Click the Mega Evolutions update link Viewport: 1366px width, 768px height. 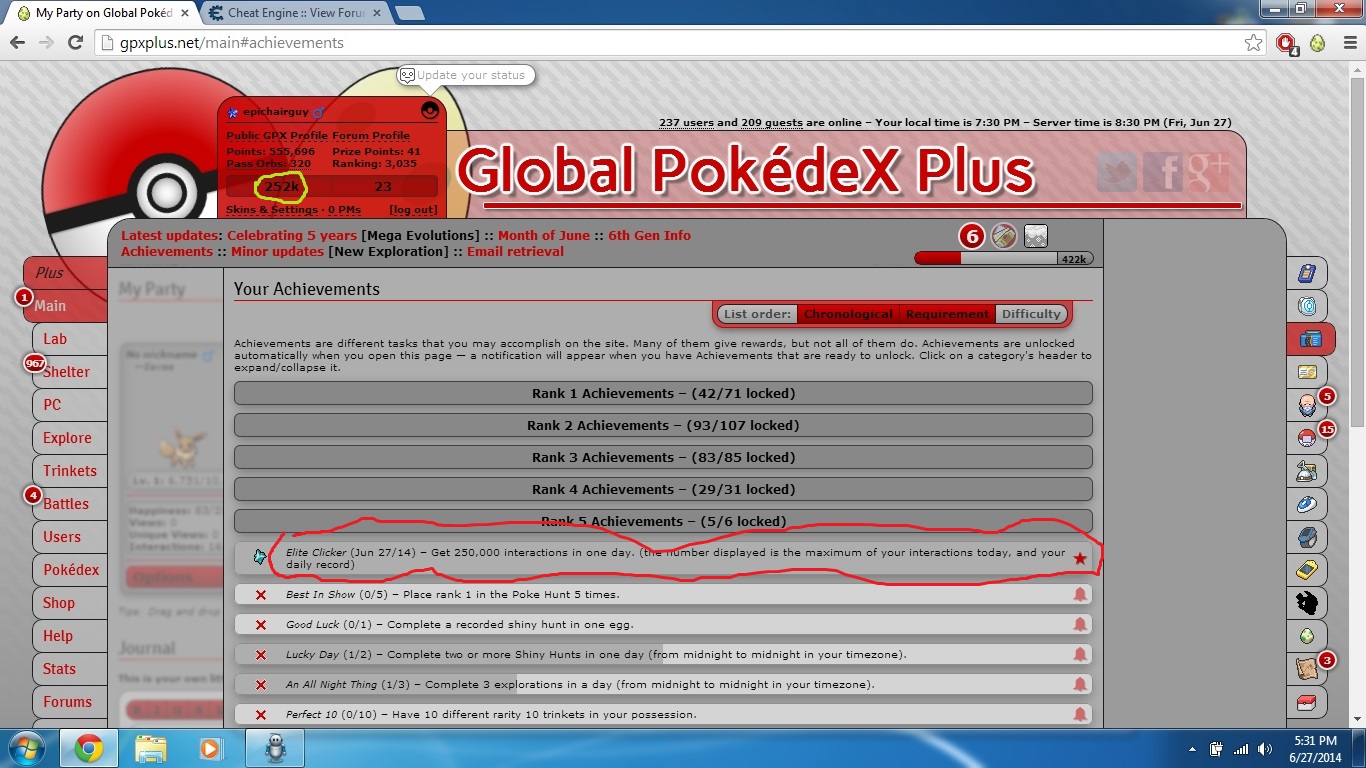[x=420, y=236]
